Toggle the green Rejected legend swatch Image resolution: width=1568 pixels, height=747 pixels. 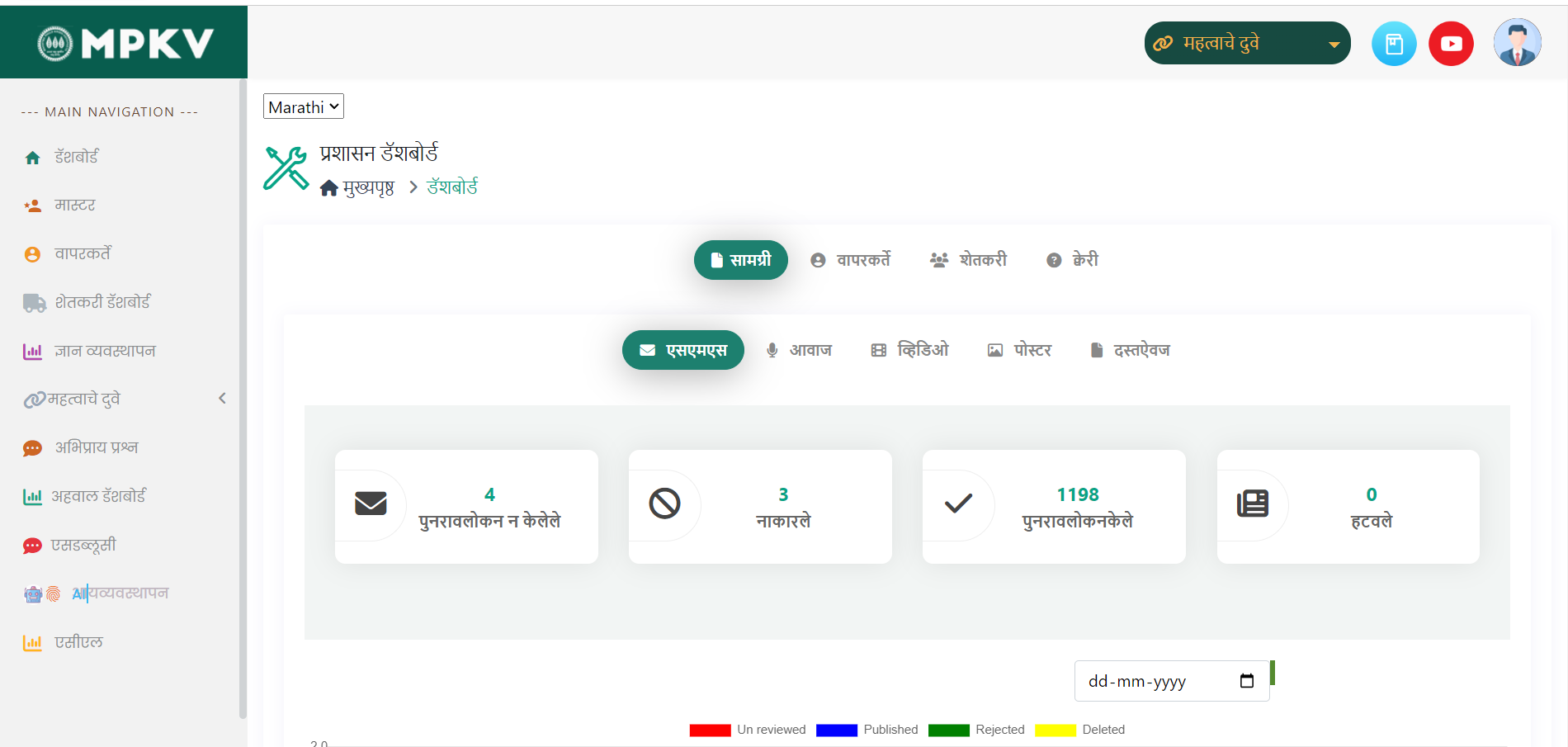948,730
